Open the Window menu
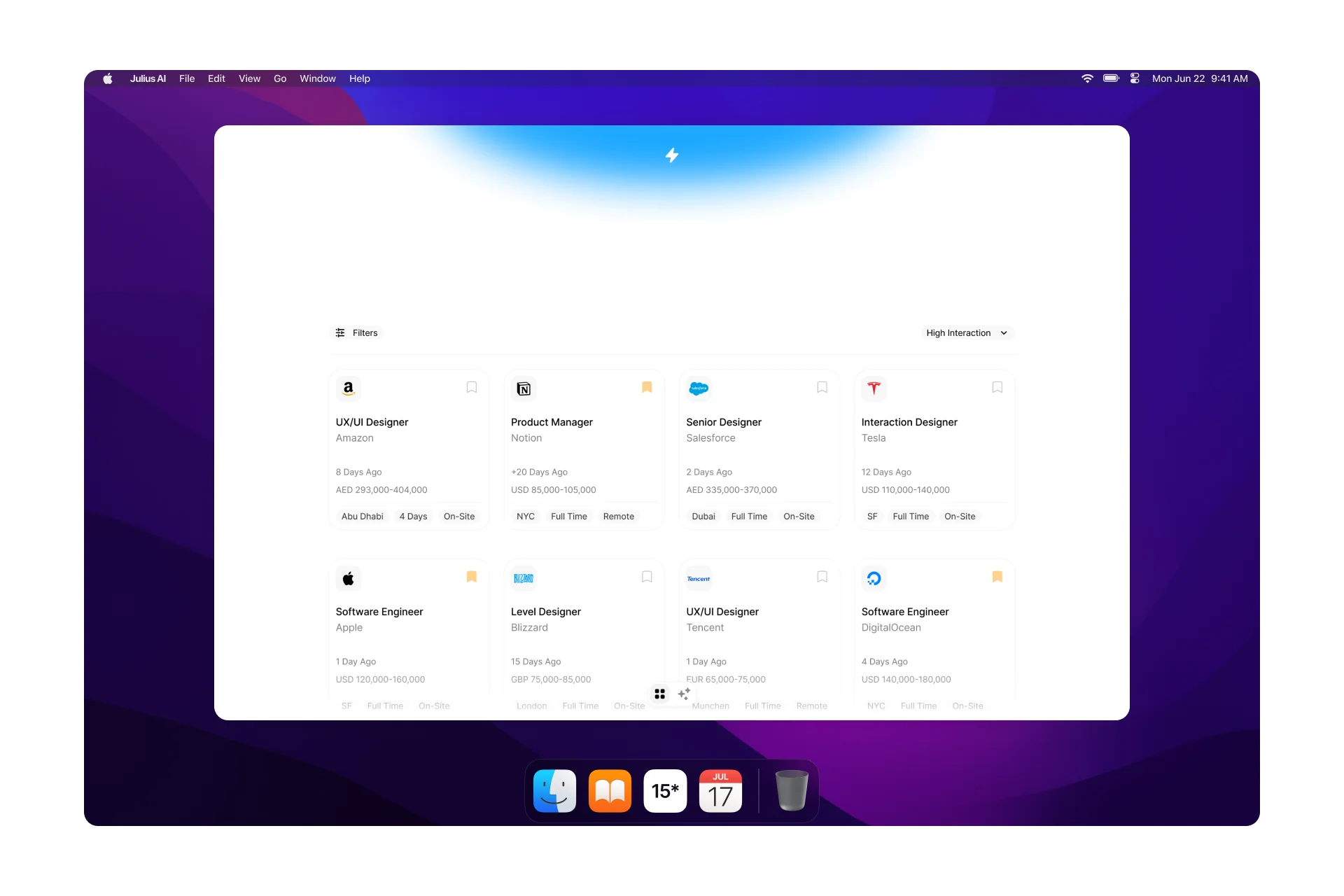 pos(318,78)
